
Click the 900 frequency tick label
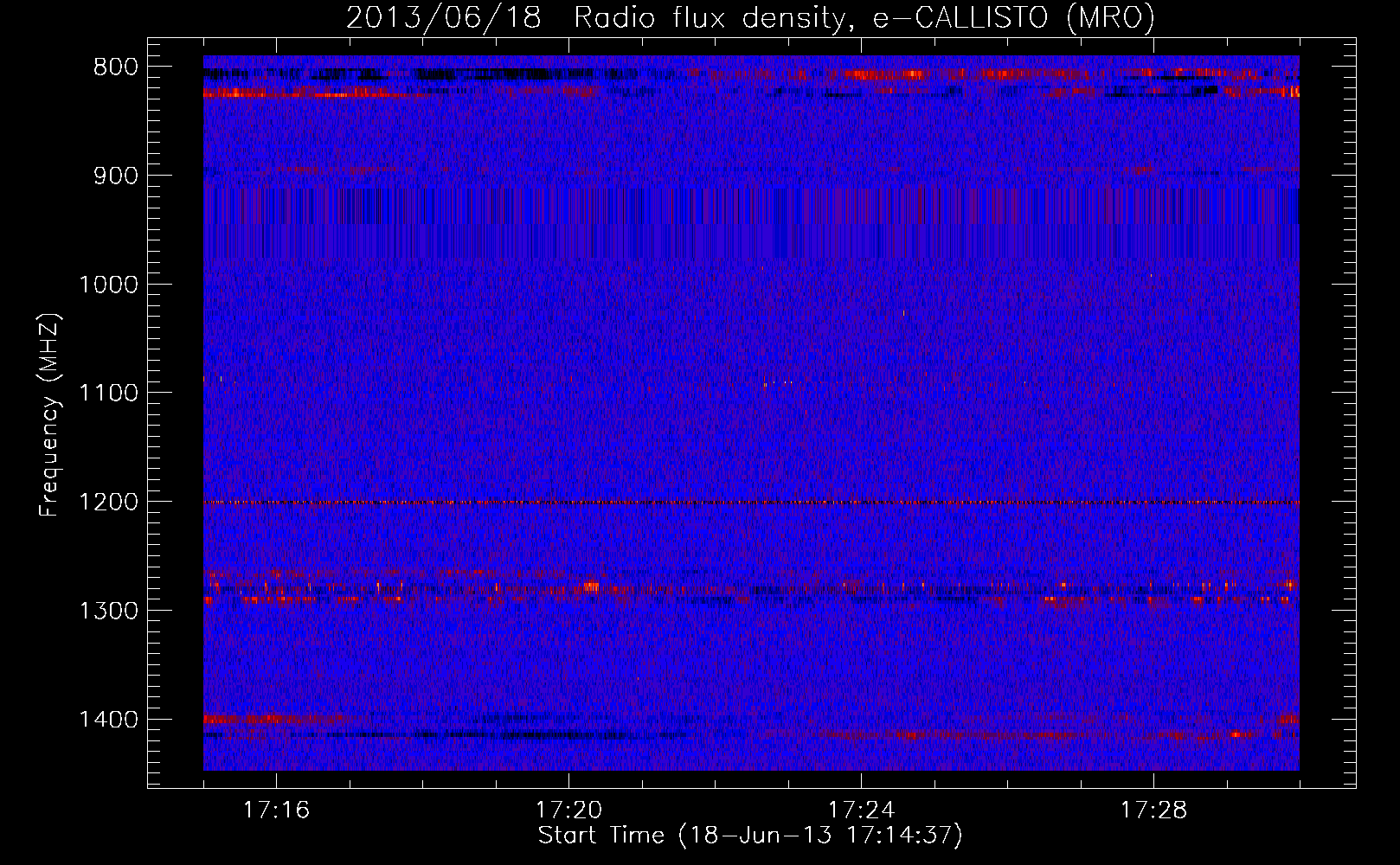click(x=114, y=176)
